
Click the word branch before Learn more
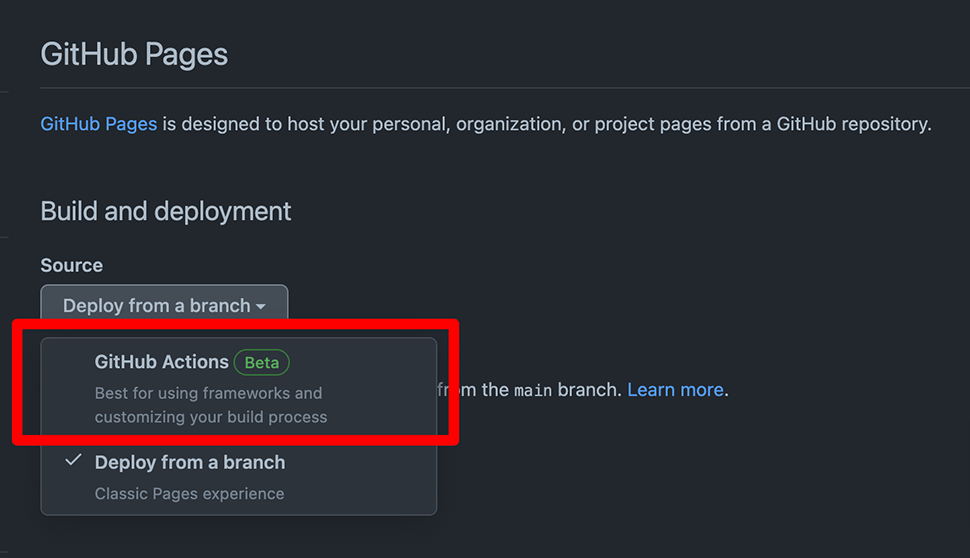tap(586, 390)
